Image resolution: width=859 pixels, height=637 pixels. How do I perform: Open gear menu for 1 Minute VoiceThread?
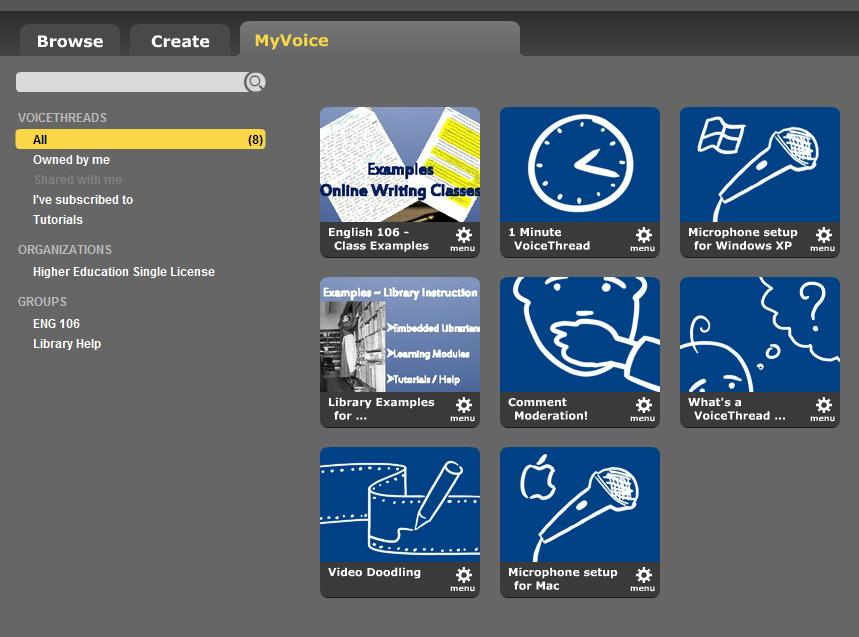pos(643,239)
